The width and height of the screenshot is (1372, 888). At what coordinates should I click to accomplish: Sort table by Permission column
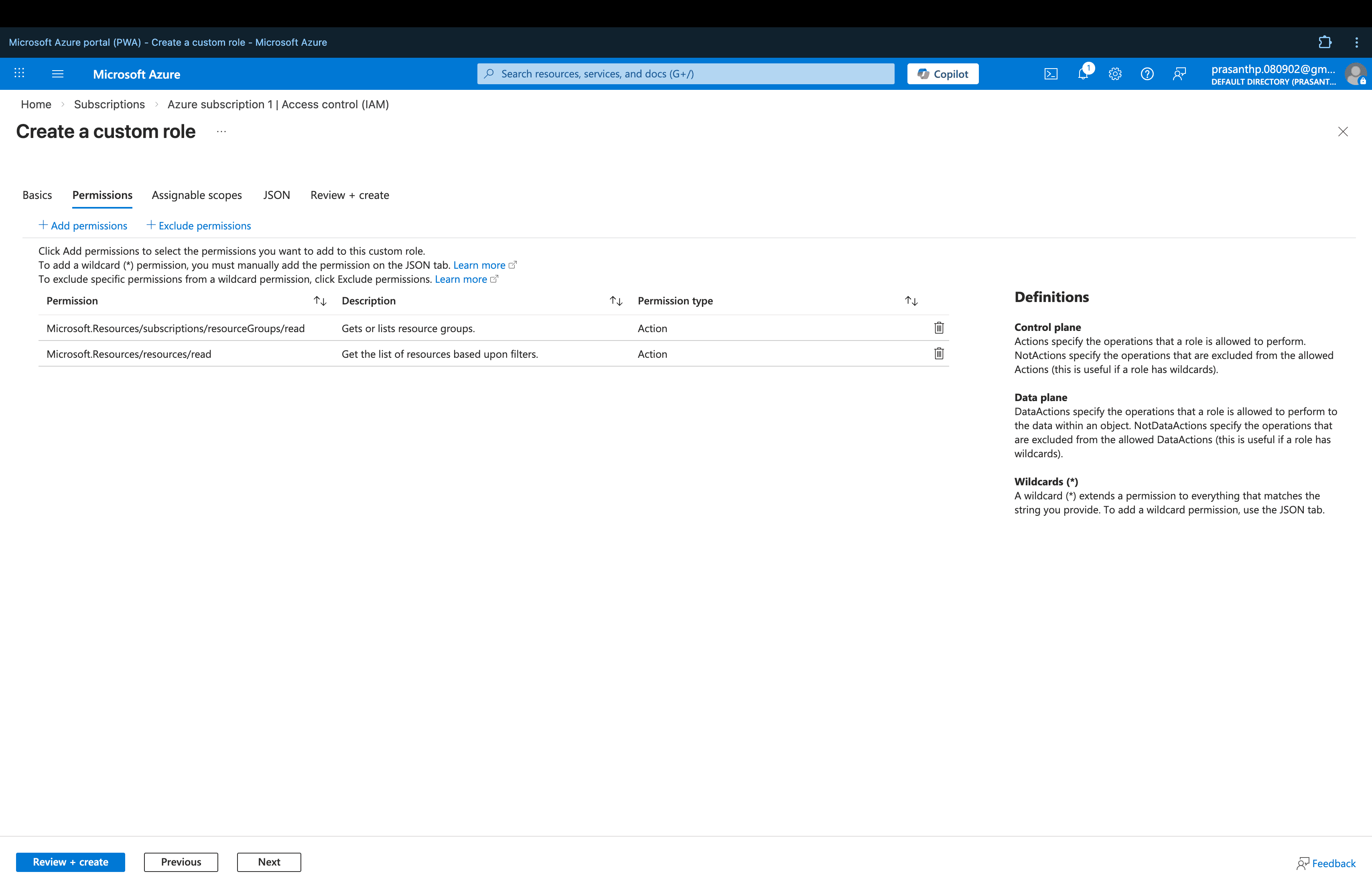pyautogui.click(x=320, y=301)
